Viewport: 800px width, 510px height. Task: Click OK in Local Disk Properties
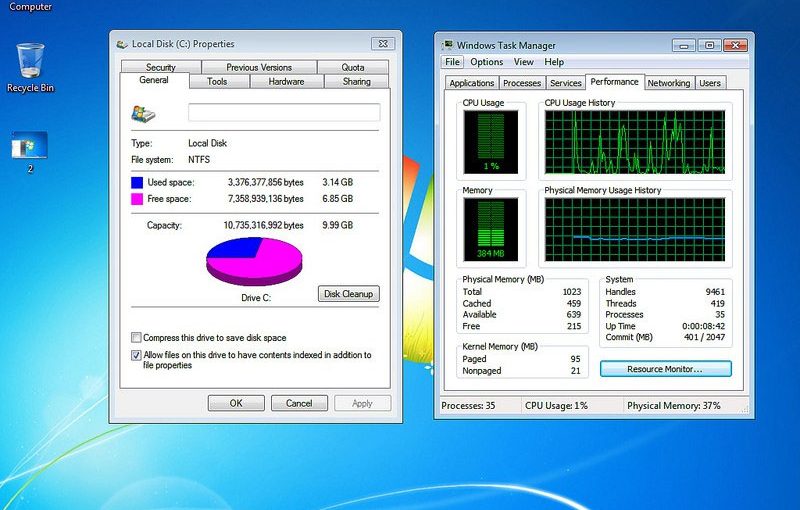pyautogui.click(x=236, y=403)
